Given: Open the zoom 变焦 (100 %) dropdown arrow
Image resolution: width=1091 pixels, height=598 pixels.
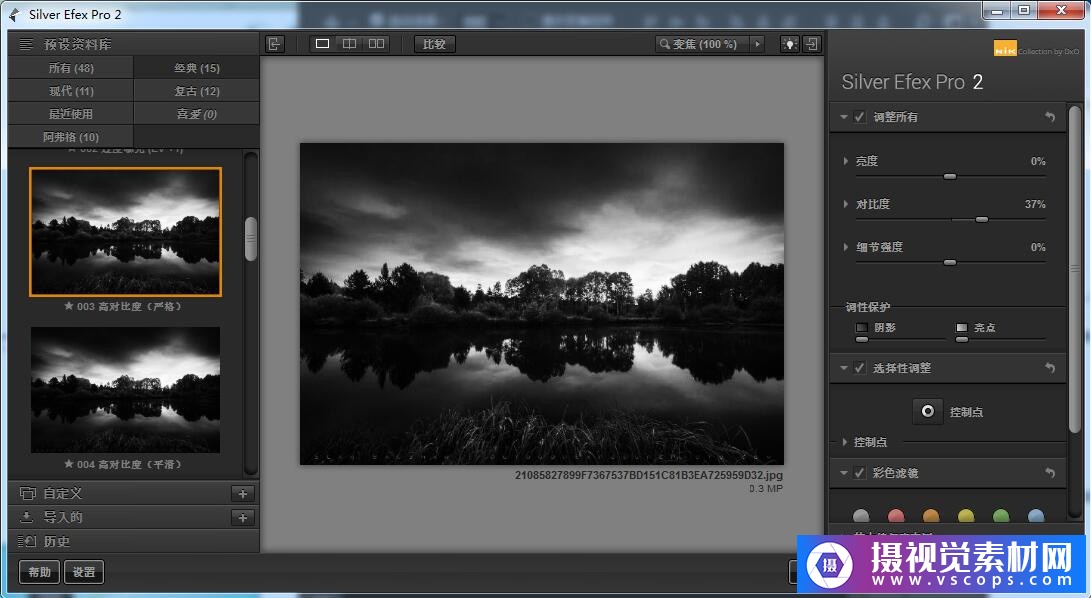Looking at the screenshot, I should pos(757,44).
